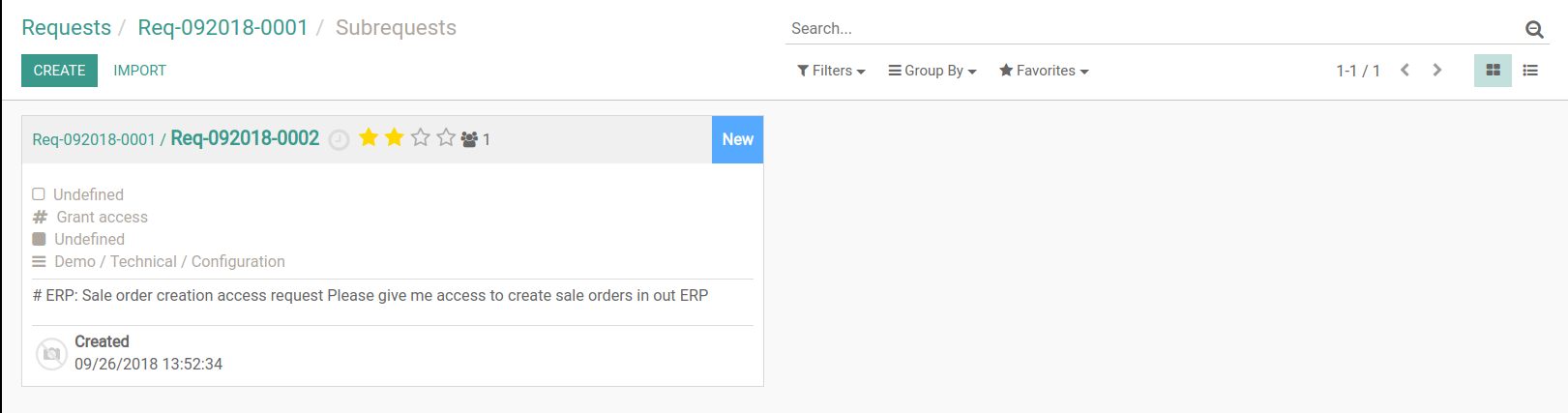
Task: Set priority to fourth star
Action: click(x=446, y=137)
